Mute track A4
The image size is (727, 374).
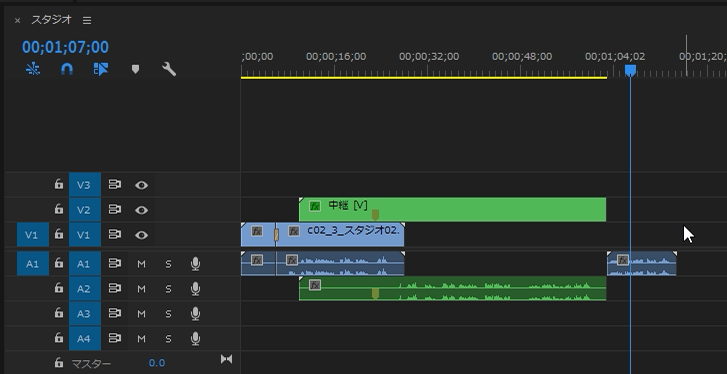tap(141, 339)
